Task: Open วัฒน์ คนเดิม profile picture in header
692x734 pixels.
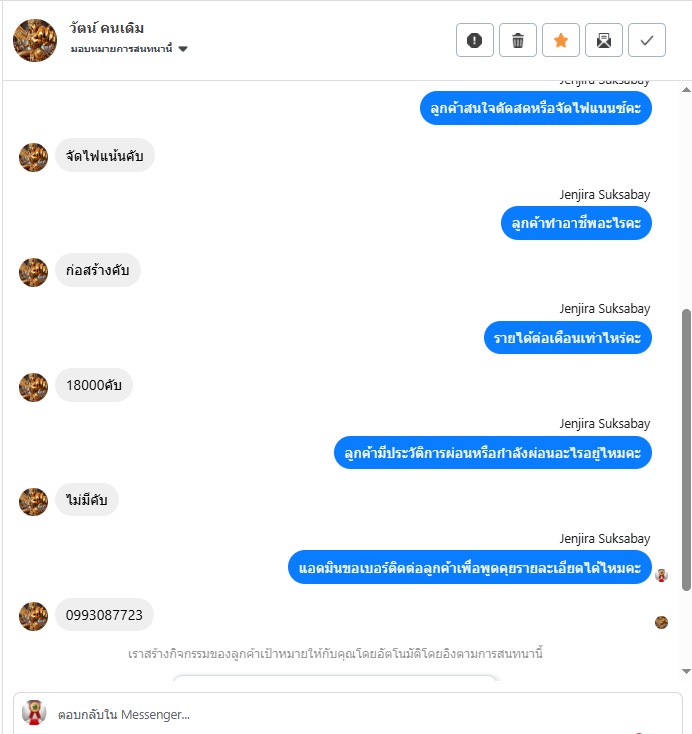Action: pos(35,40)
